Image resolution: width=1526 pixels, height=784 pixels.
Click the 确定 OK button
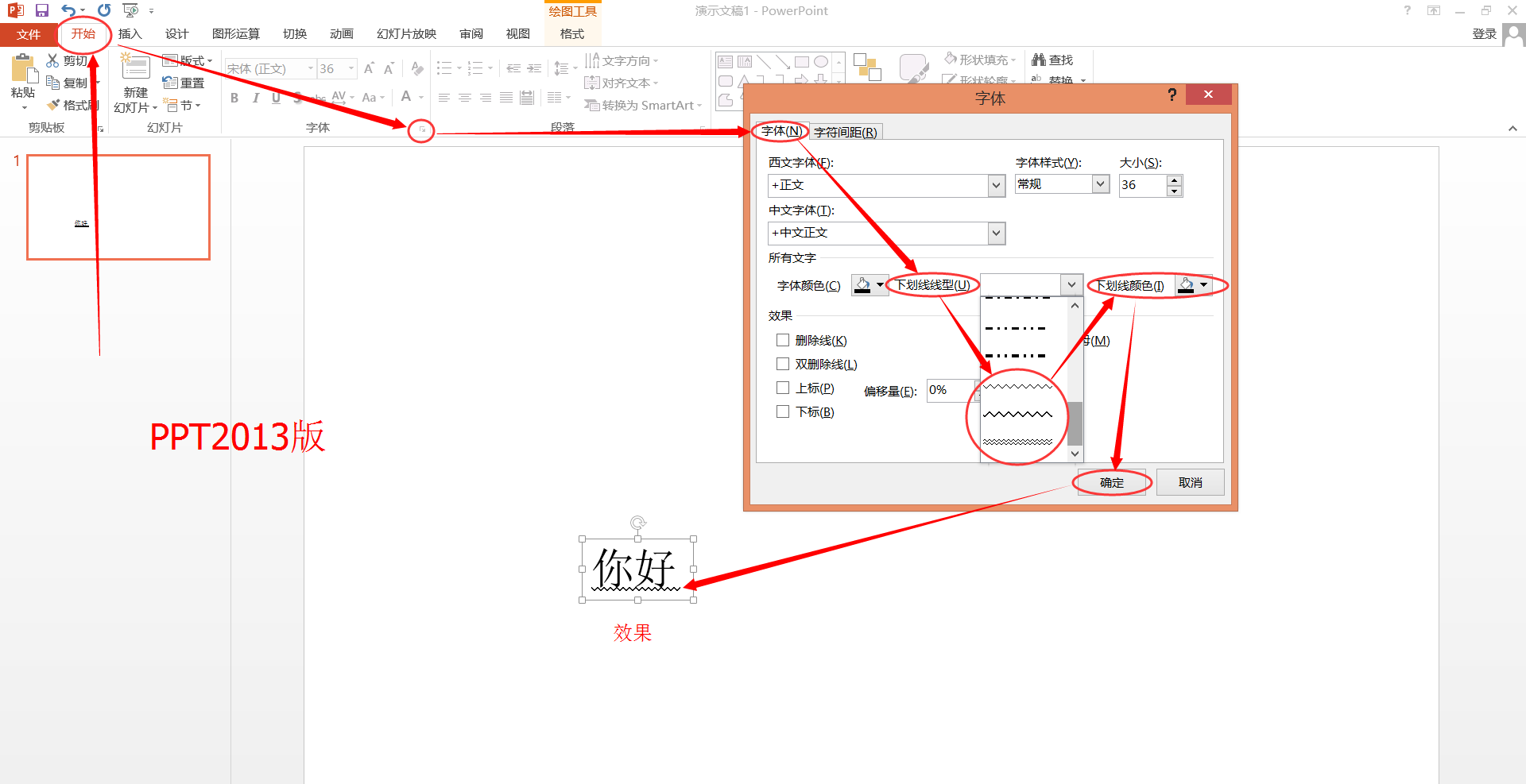pos(1111,482)
